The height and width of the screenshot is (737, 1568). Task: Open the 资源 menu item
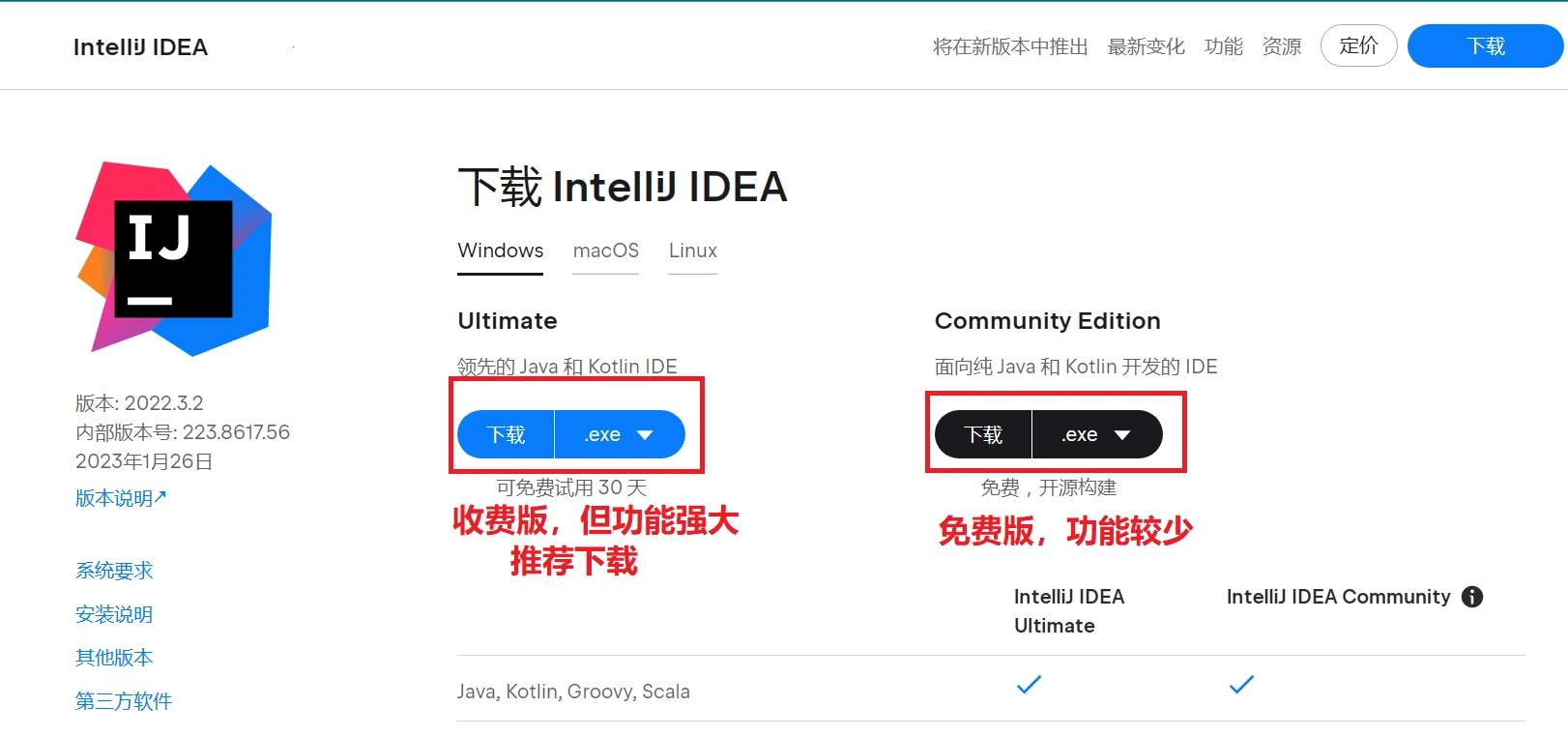[x=1281, y=46]
